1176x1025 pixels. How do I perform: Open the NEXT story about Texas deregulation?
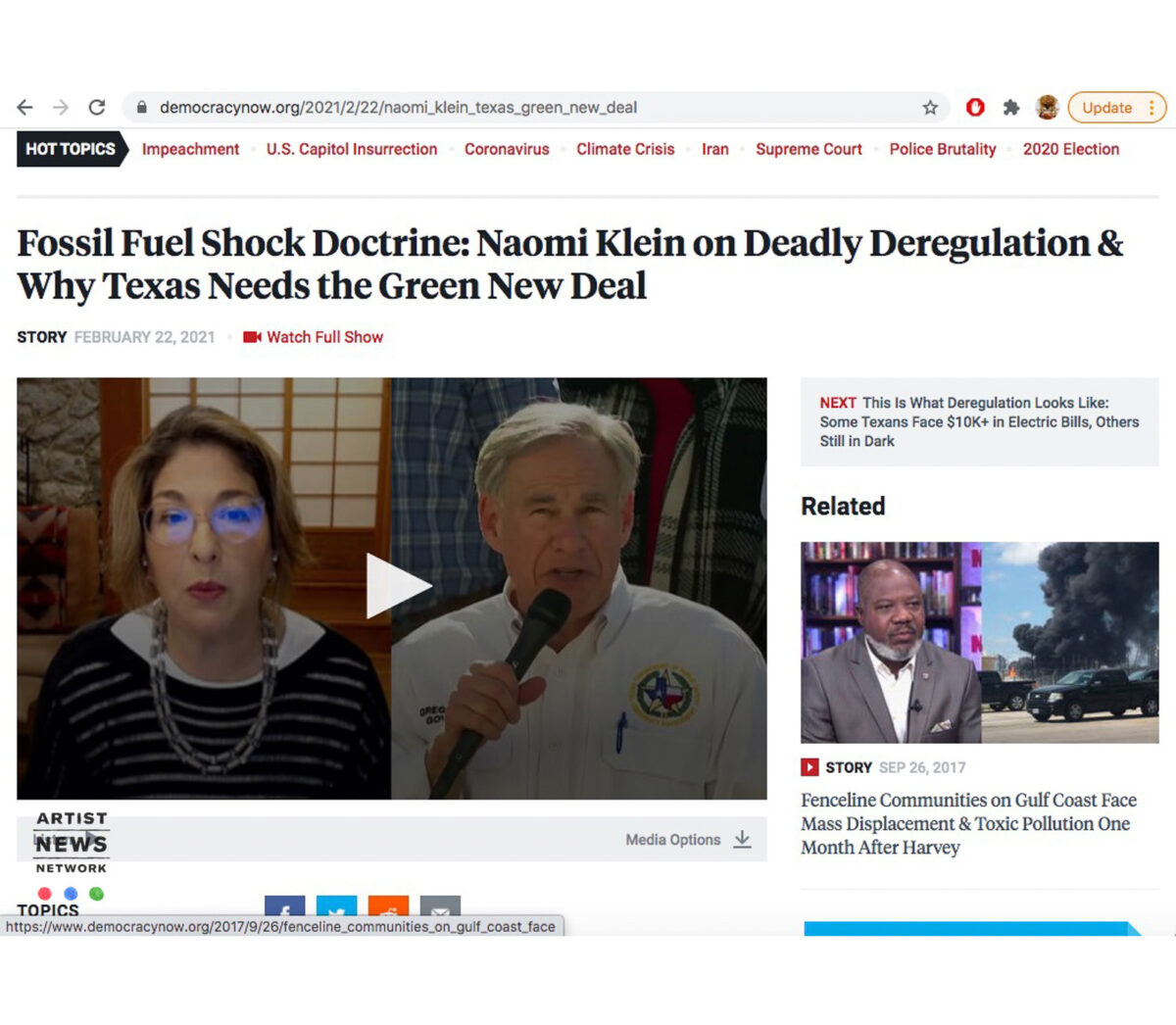[979, 422]
